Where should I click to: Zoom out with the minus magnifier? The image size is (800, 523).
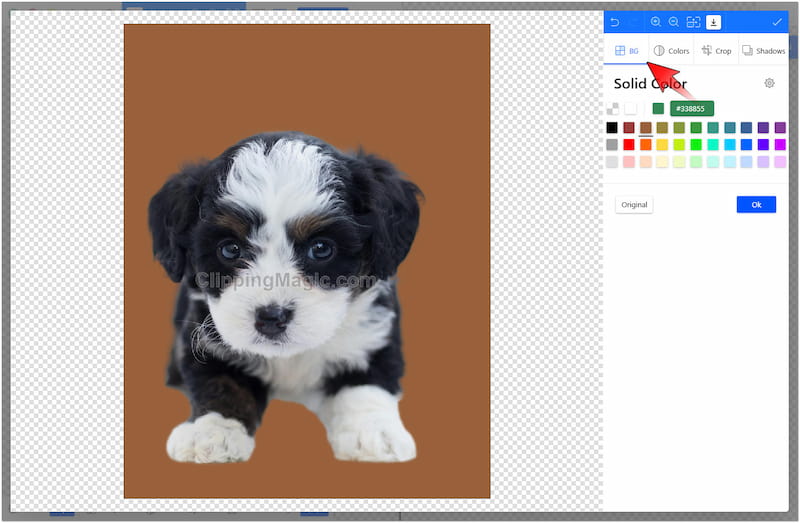[674, 22]
